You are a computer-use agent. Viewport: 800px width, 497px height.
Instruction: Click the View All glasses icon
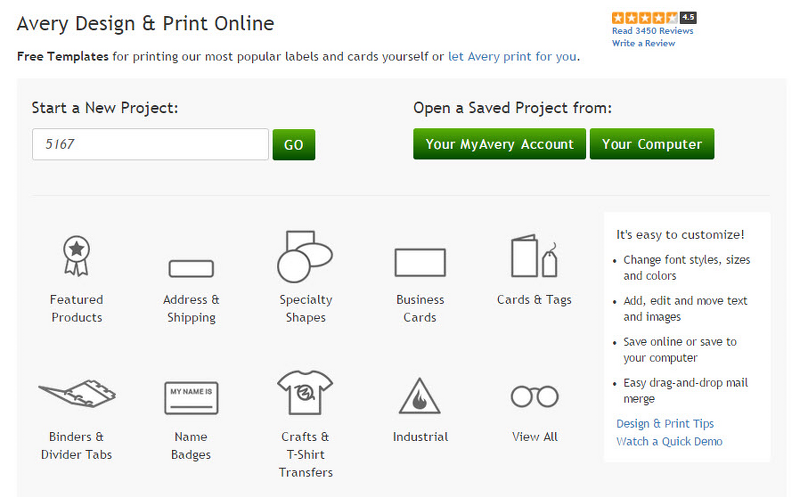coord(534,397)
